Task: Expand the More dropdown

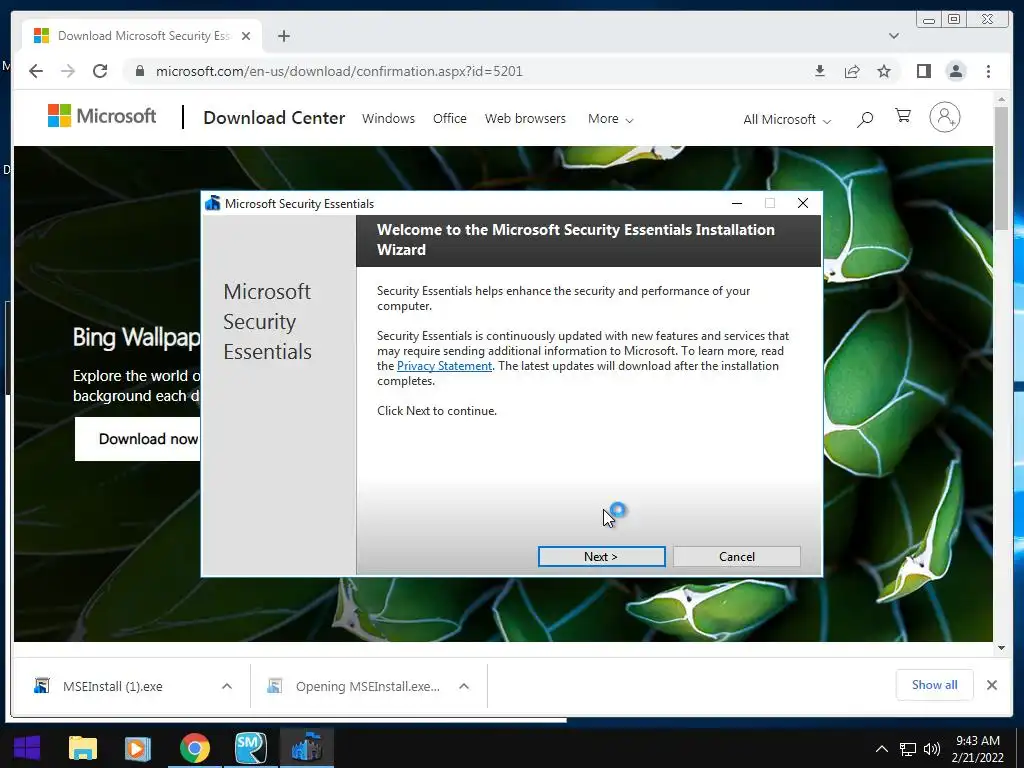Action: pyautogui.click(x=611, y=119)
